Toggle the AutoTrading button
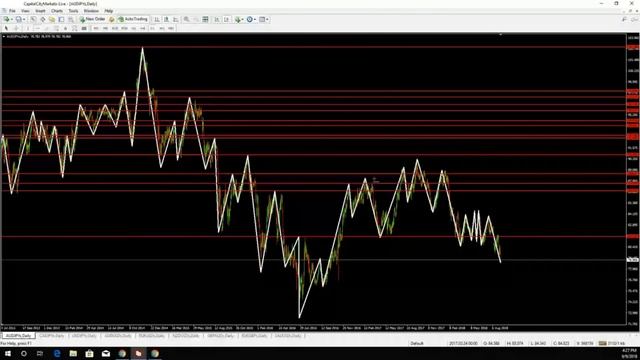Screen dimensions: 640x360 pos(133,19)
